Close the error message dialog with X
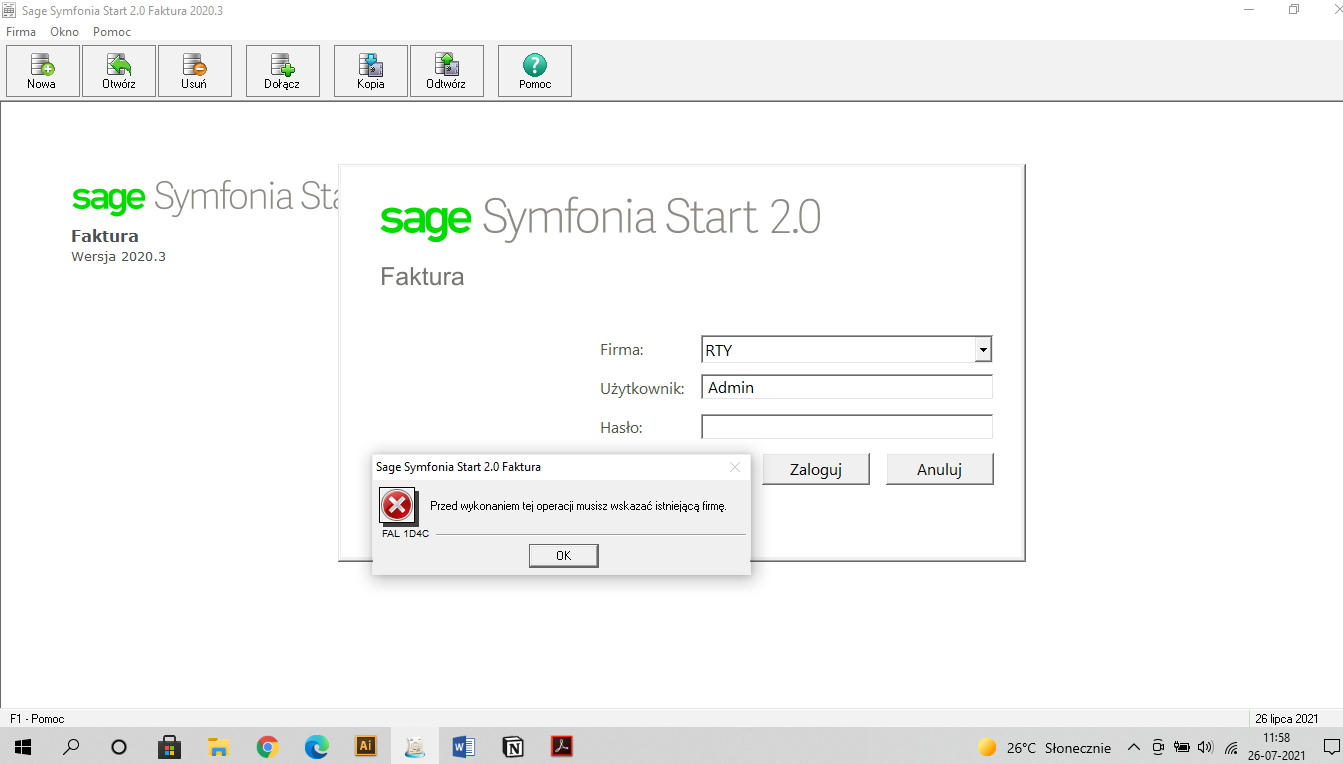 tap(735, 467)
